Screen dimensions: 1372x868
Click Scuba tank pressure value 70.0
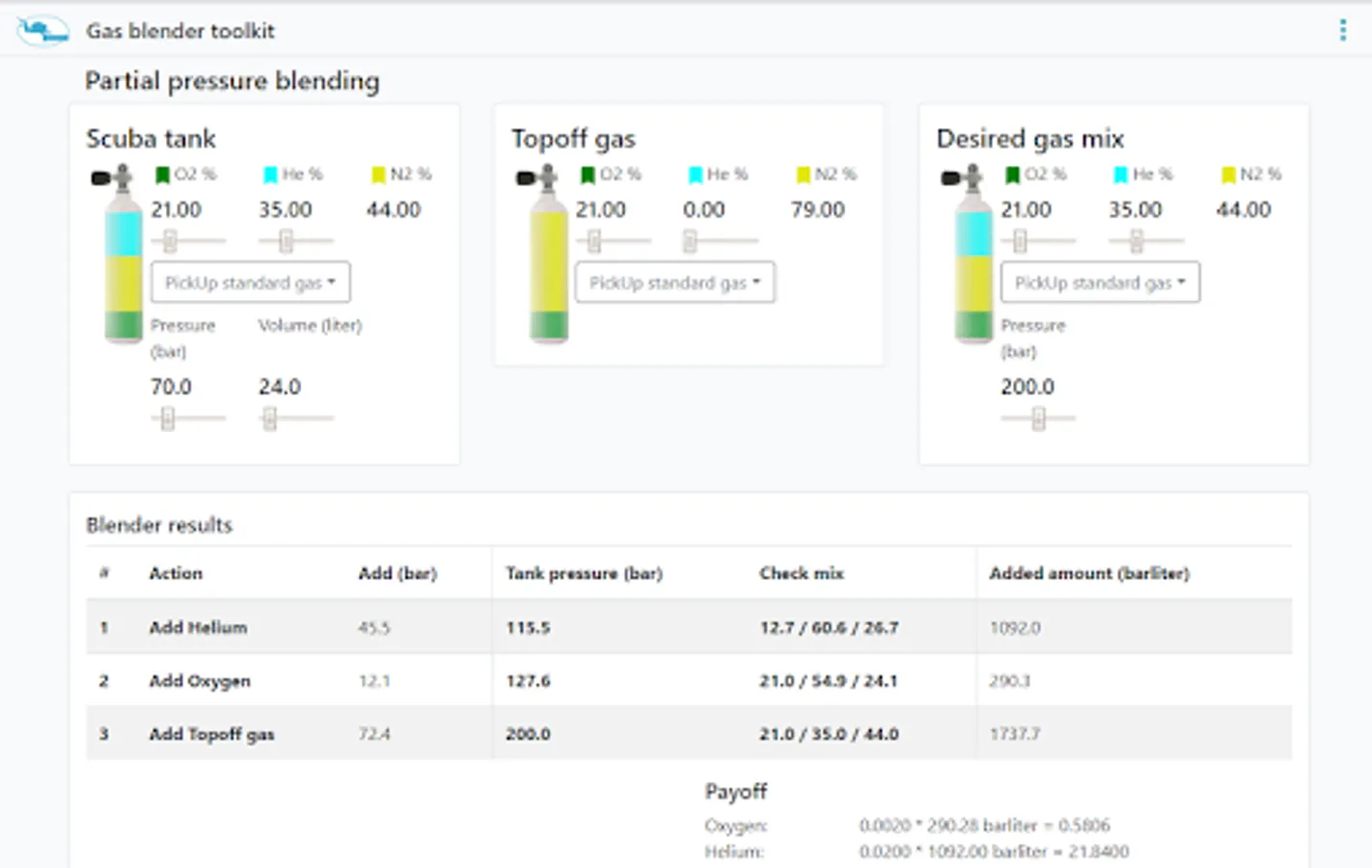tap(171, 387)
